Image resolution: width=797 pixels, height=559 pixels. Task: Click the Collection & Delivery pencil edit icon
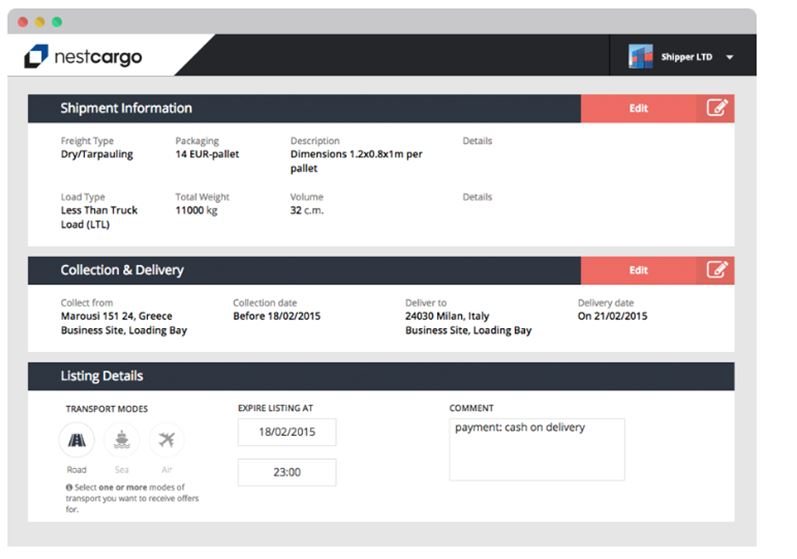click(x=716, y=270)
